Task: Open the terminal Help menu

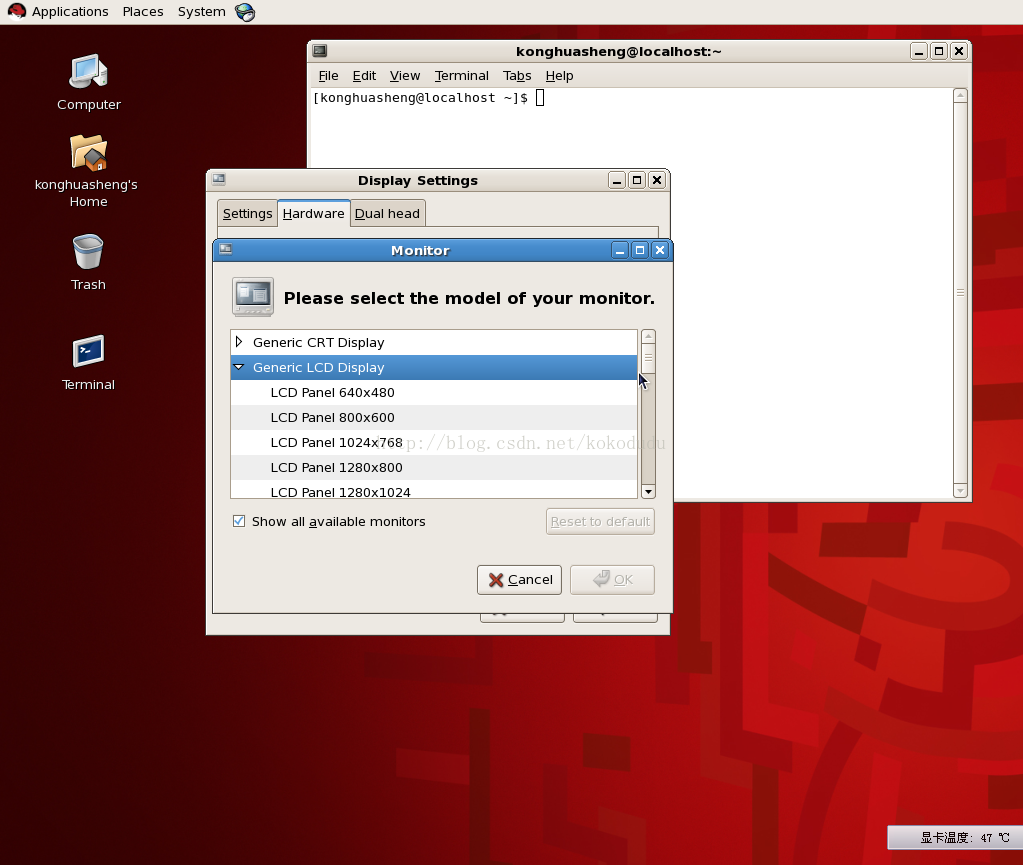Action: point(559,76)
